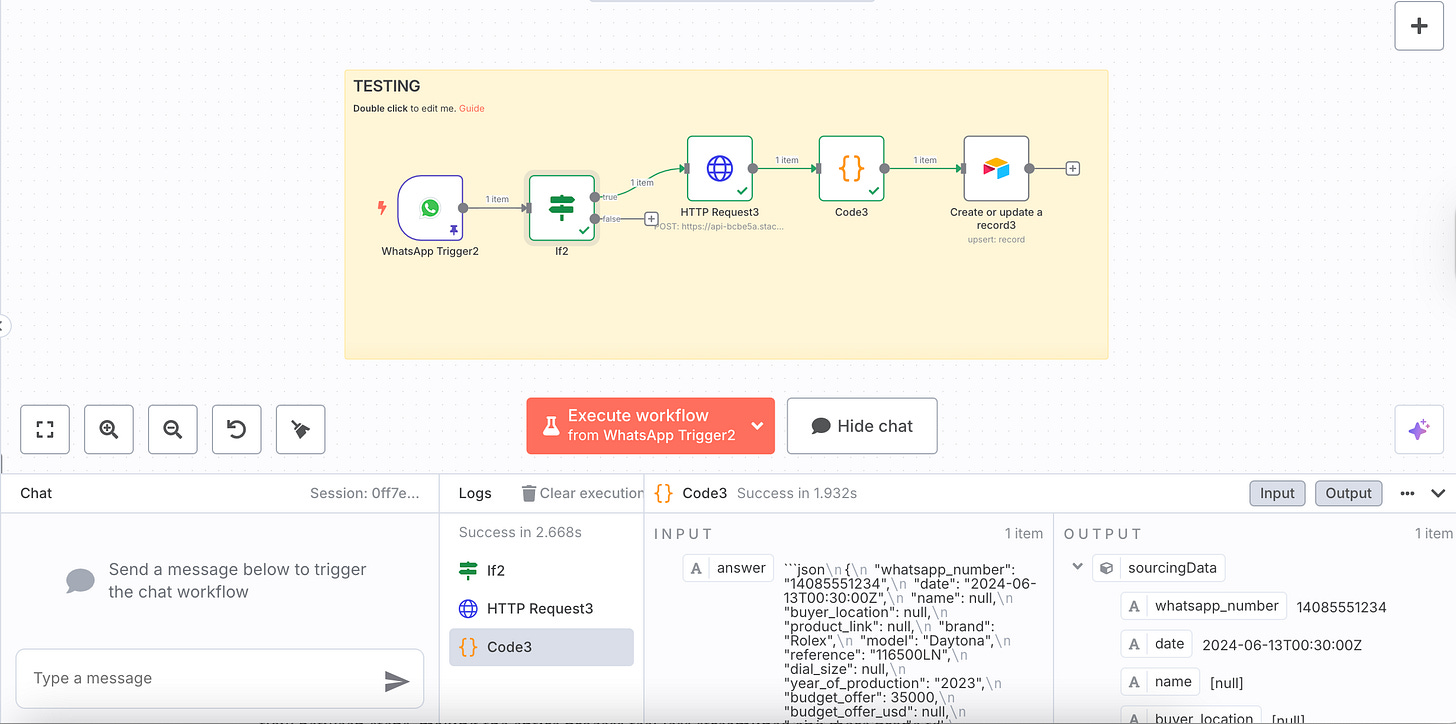Viewport: 1456px width, 724px height.
Task: Click the speech bubble icon in chat placeholder
Action: (x=80, y=581)
